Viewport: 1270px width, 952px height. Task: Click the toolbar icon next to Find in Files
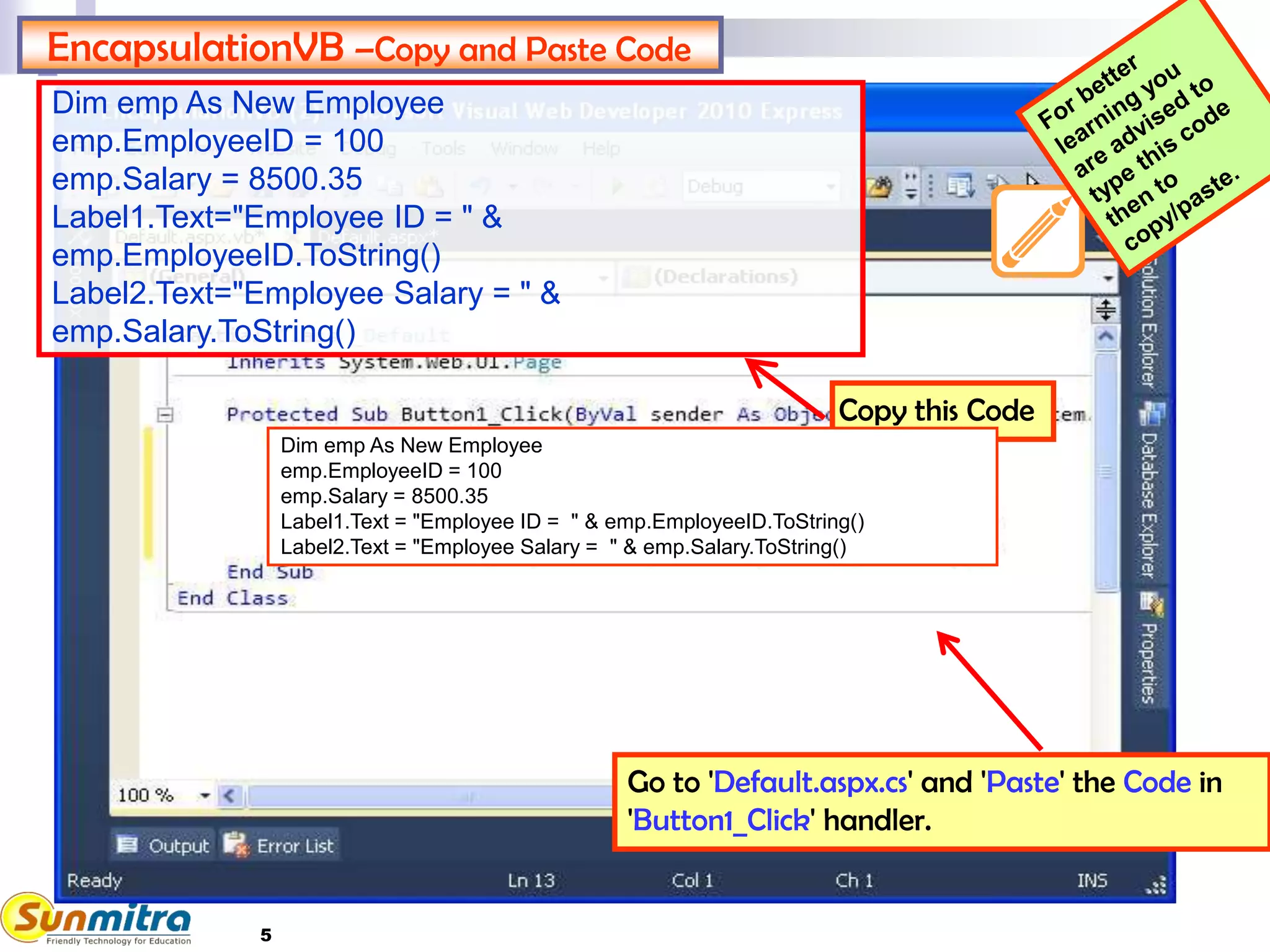[960, 186]
